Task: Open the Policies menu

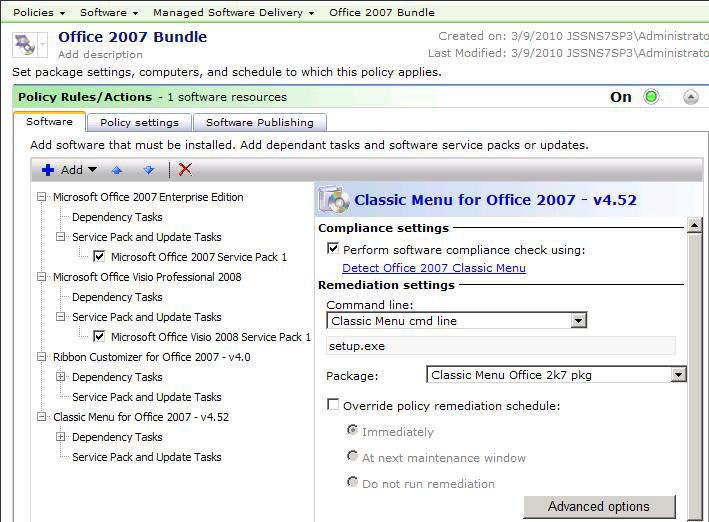Action: 39,12
